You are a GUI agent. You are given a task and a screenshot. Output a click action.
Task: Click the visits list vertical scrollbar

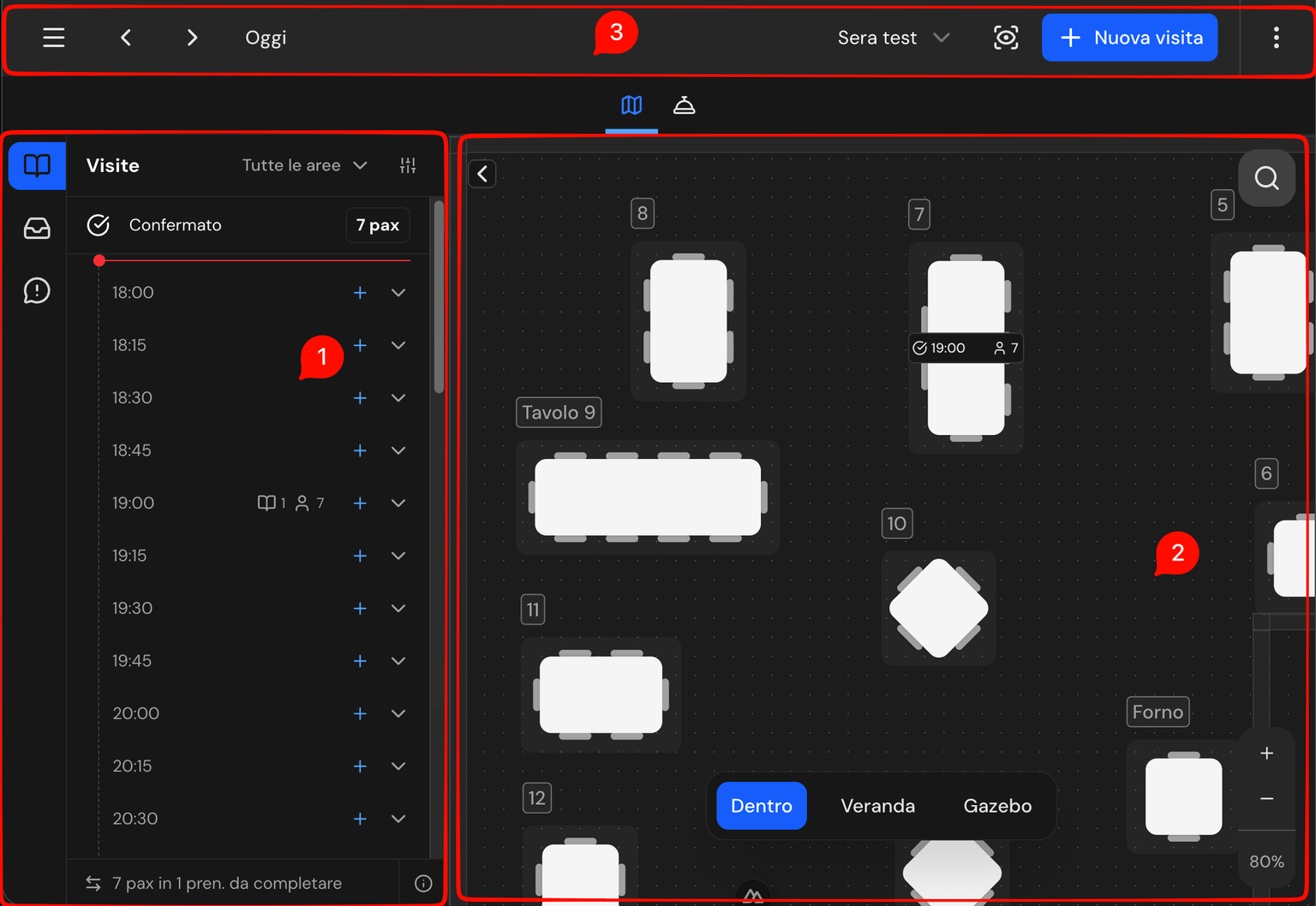click(439, 295)
